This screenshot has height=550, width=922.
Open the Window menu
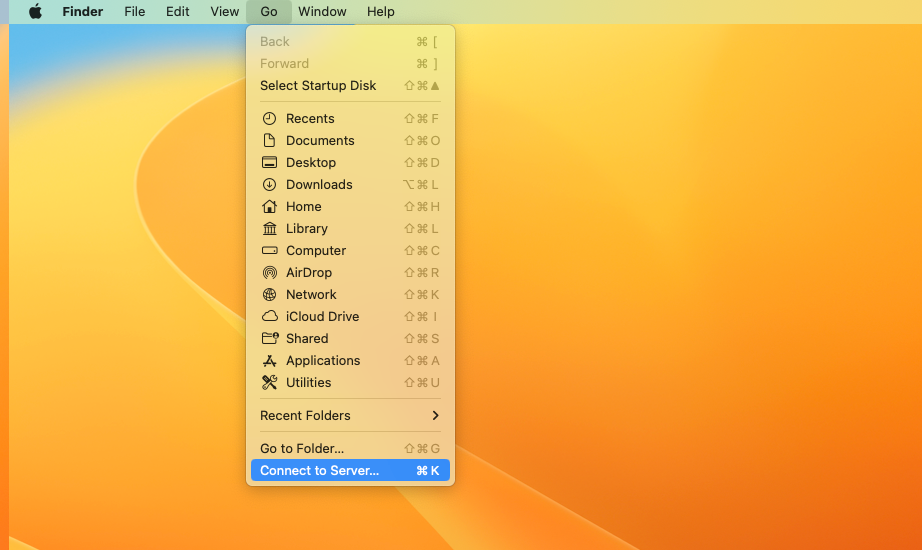pos(322,11)
